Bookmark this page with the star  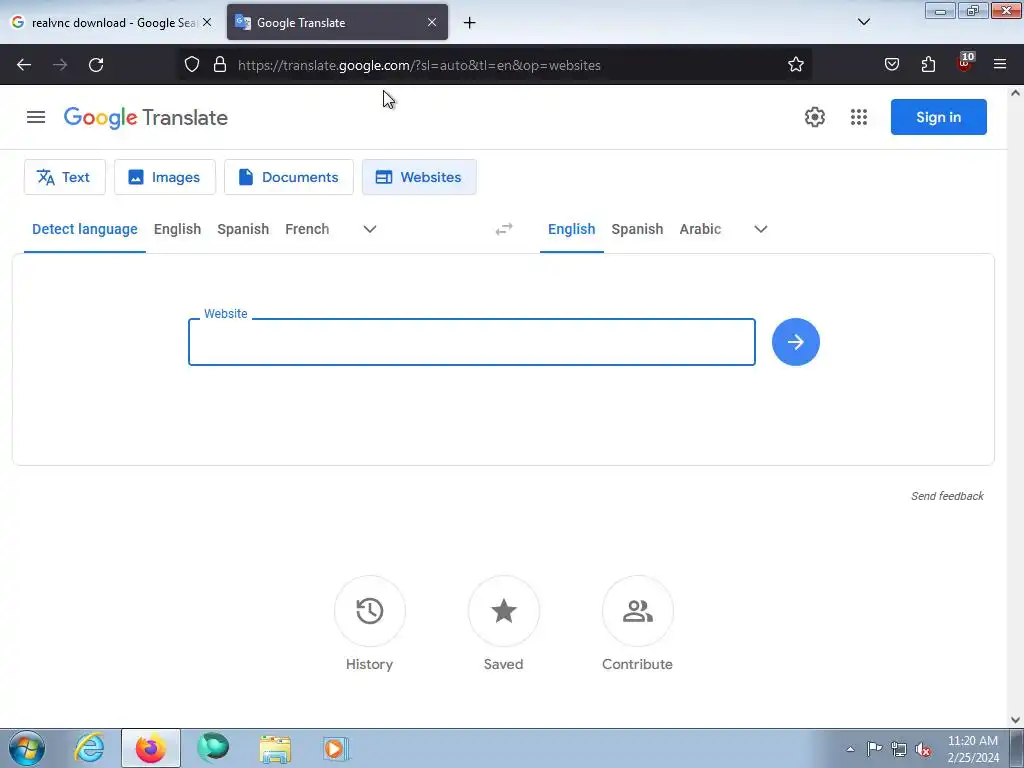point(795,65)
